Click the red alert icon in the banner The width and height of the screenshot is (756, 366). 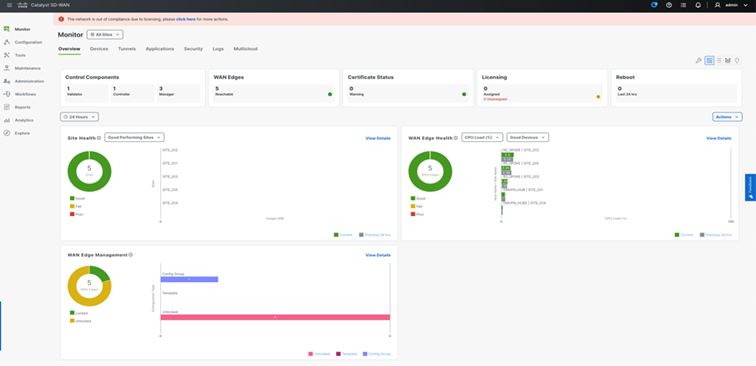(x=61, y=19)
